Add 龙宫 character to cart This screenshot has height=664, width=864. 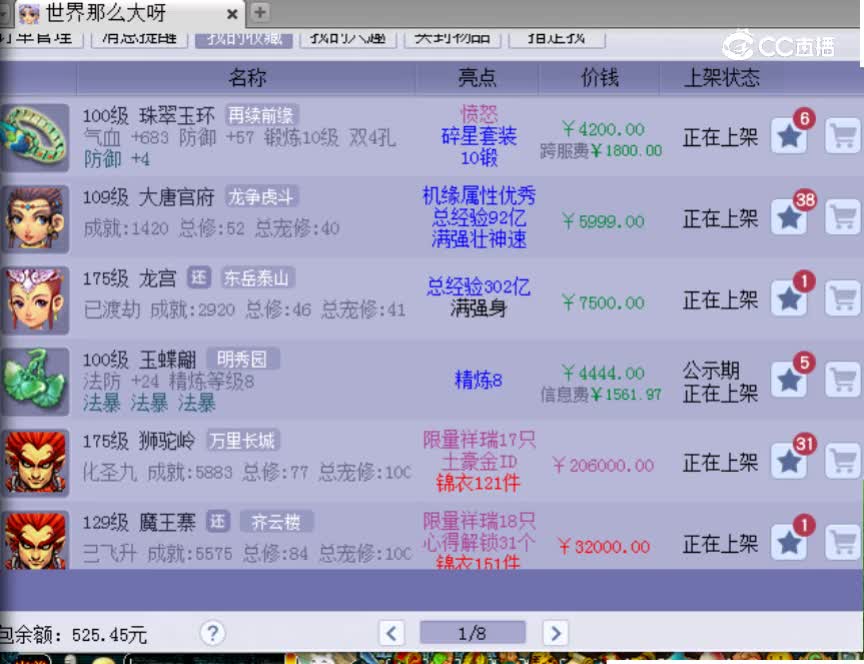click(843, 299)
